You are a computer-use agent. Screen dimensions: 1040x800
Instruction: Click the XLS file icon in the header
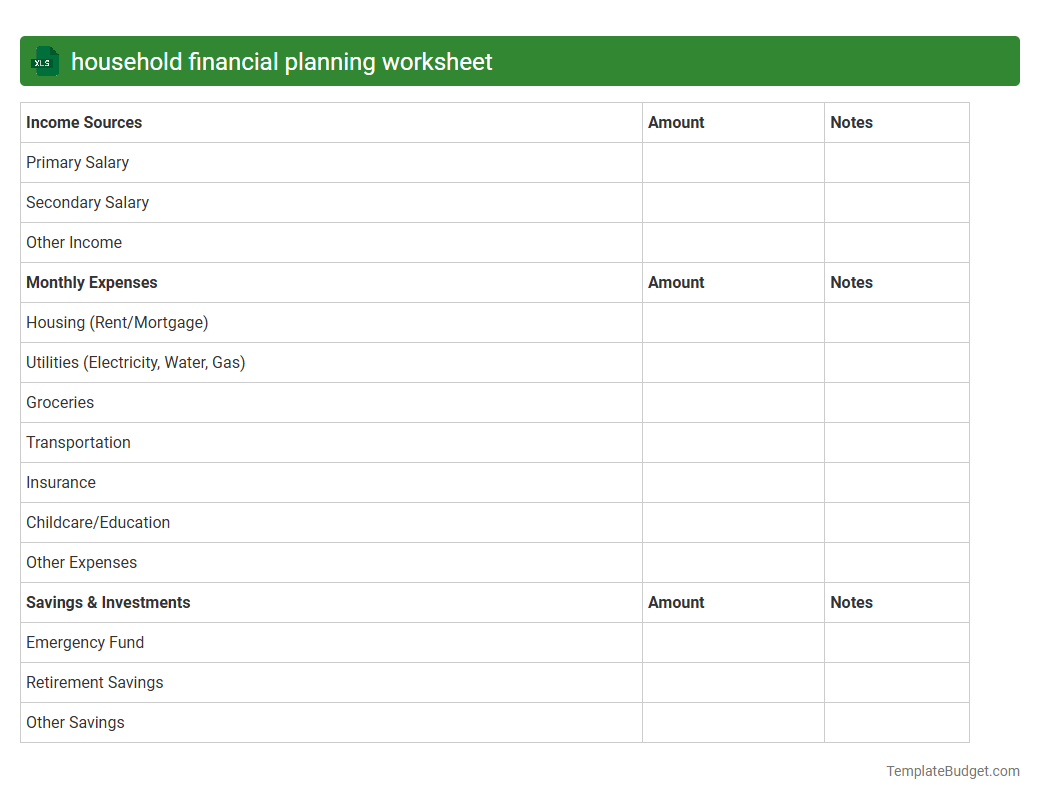(44, 61)
